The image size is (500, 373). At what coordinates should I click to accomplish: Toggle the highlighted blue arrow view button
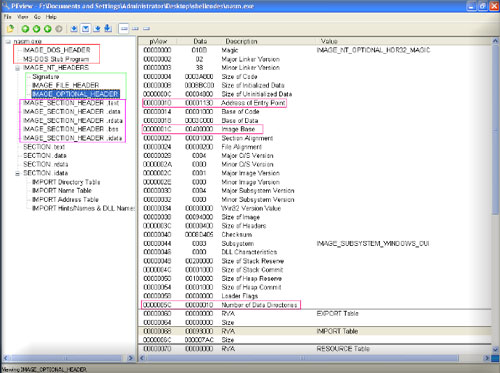(x=85, y=29)
